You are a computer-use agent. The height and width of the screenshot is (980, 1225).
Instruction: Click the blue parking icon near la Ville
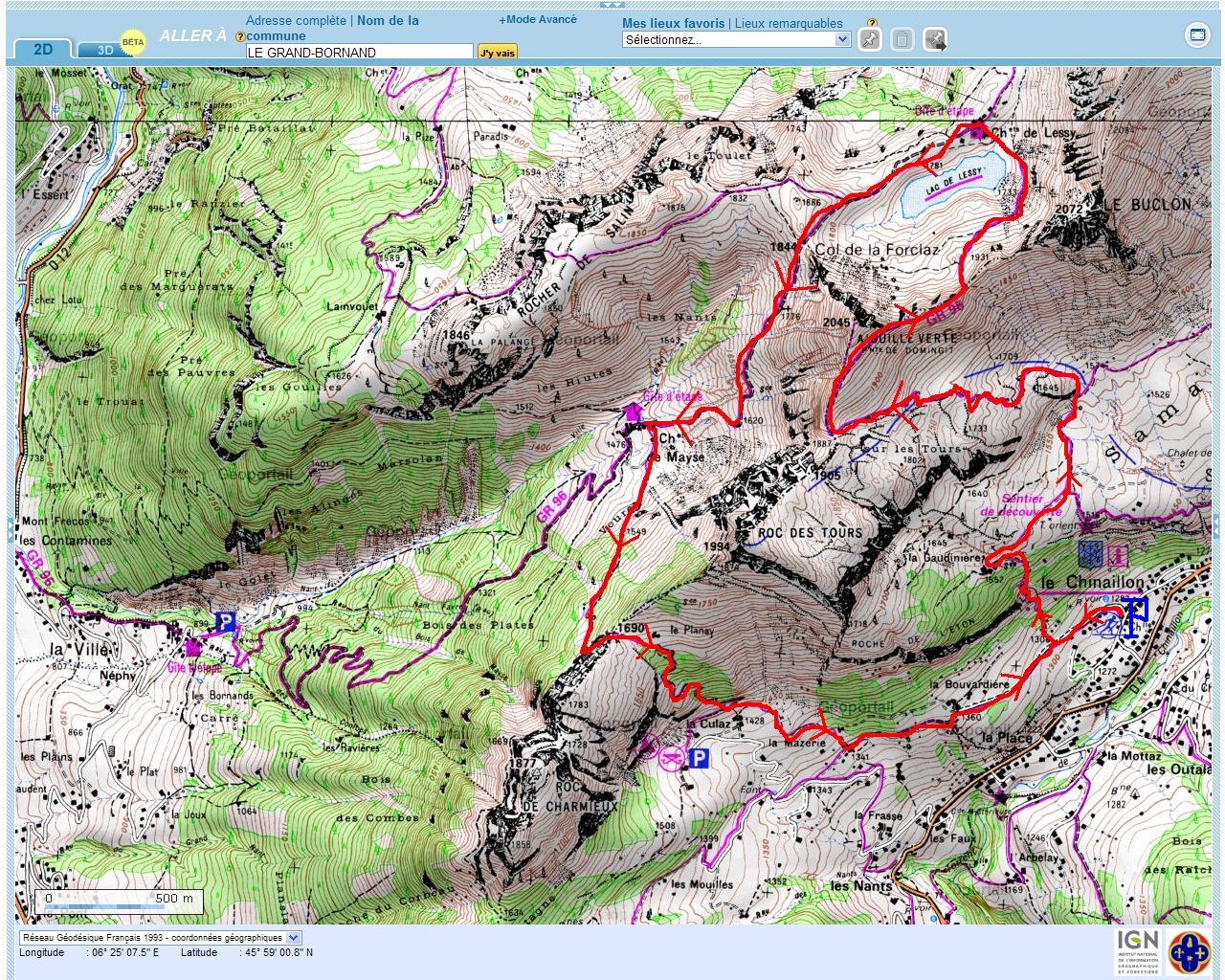pyautogui.click(x=225, y=623)
